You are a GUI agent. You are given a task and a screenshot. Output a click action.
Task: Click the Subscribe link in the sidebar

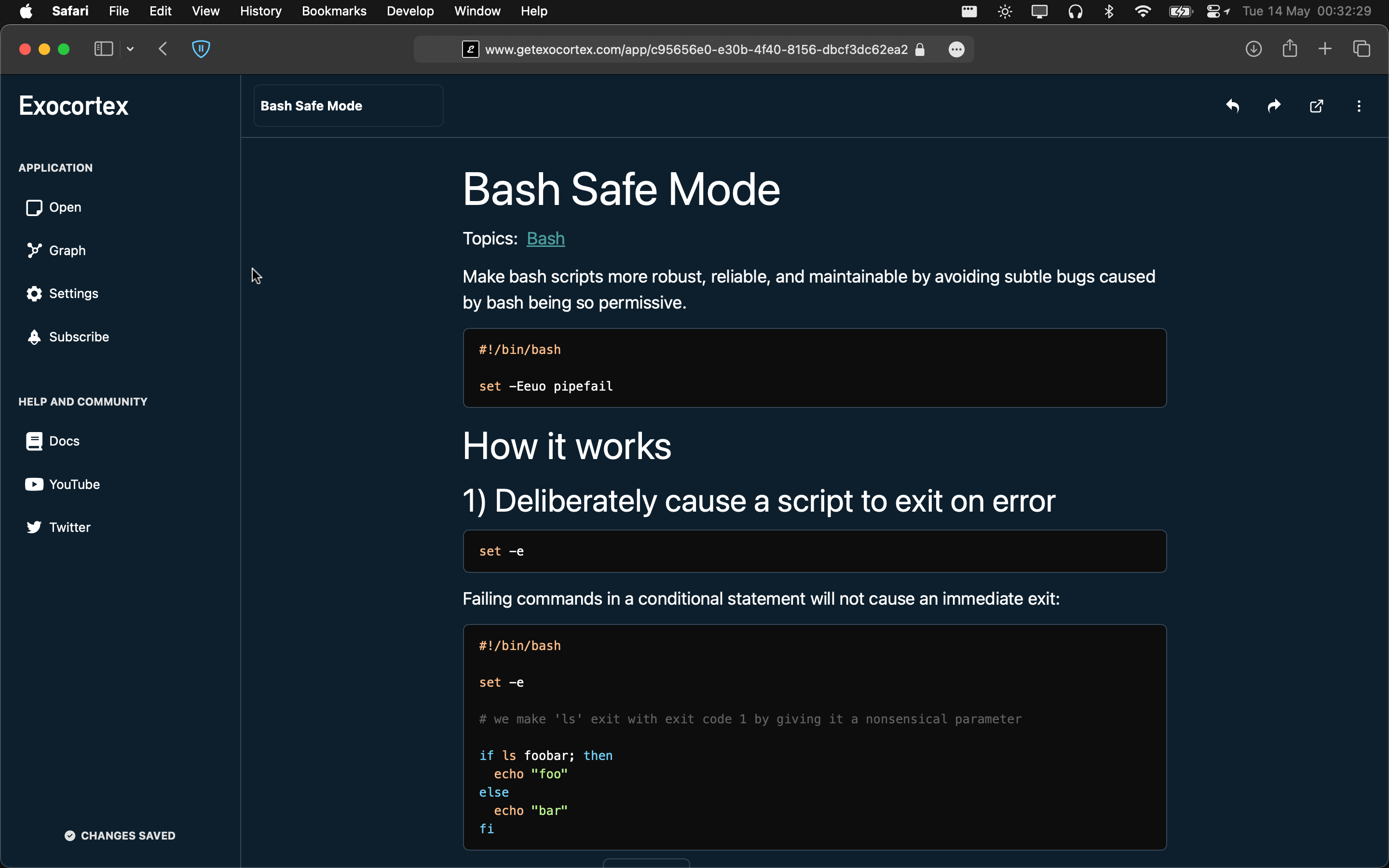[79, 337]
